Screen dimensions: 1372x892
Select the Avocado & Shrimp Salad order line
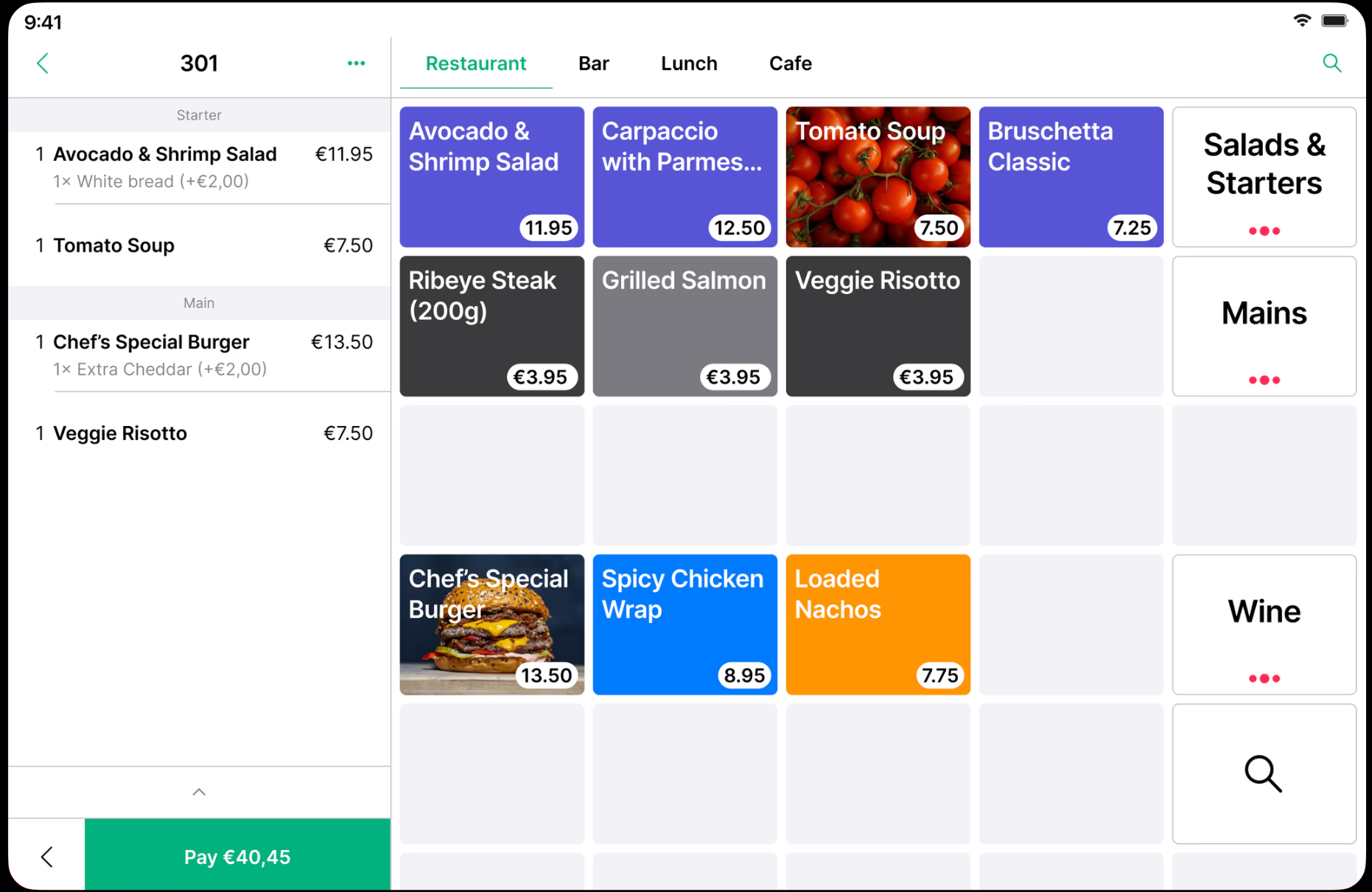point(199,167)
